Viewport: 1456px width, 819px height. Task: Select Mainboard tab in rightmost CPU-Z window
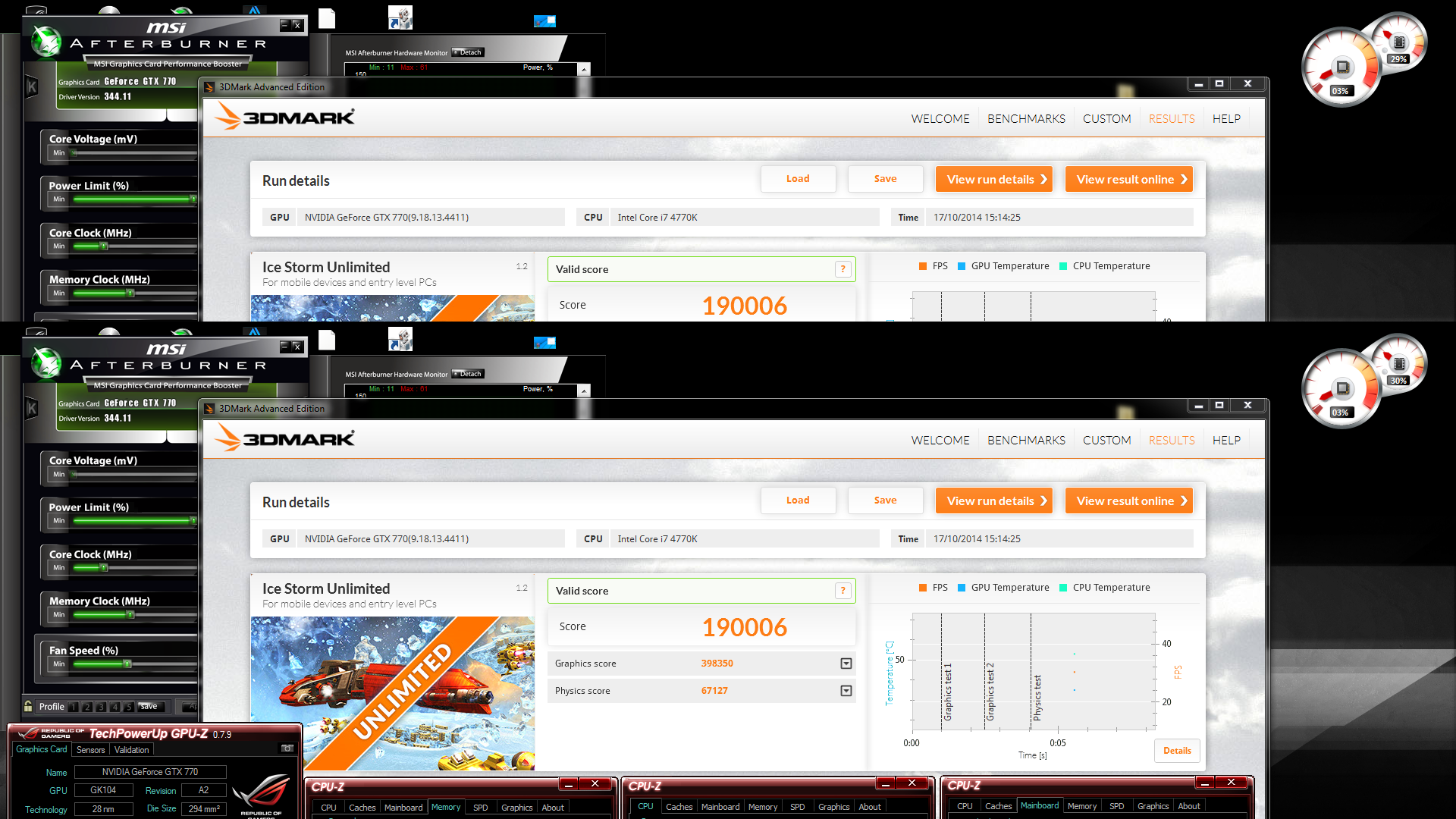[1040, 805]
